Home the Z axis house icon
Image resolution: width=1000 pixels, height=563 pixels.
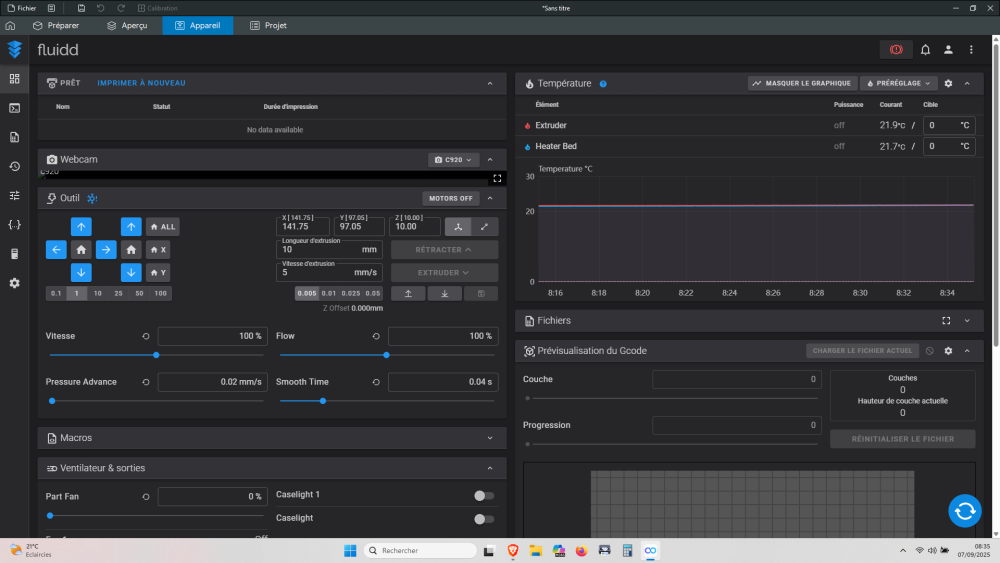coord(131,249)
